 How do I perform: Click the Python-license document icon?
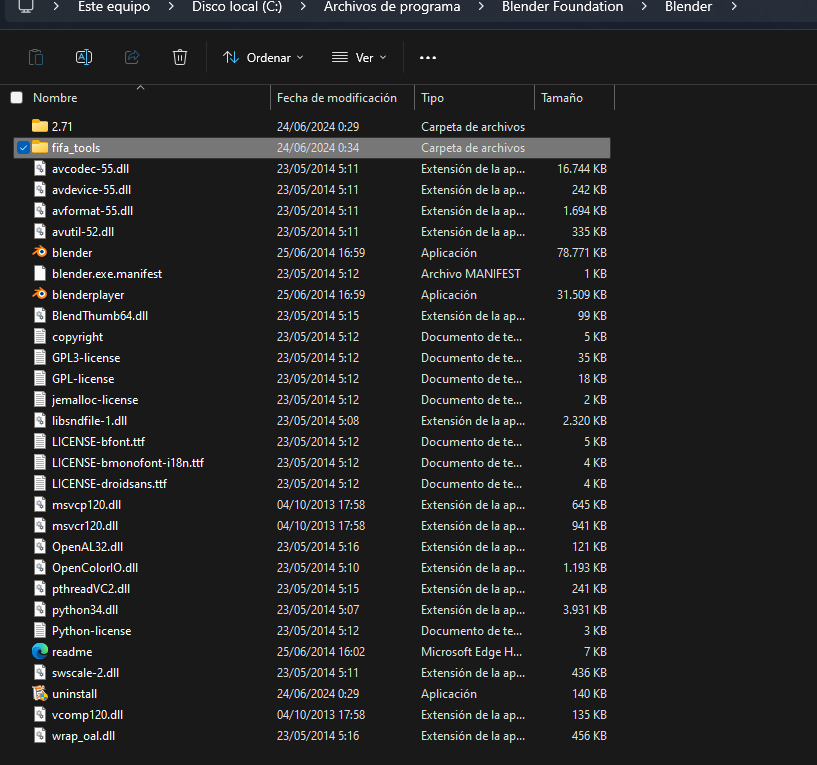click(x=40, y=631)
